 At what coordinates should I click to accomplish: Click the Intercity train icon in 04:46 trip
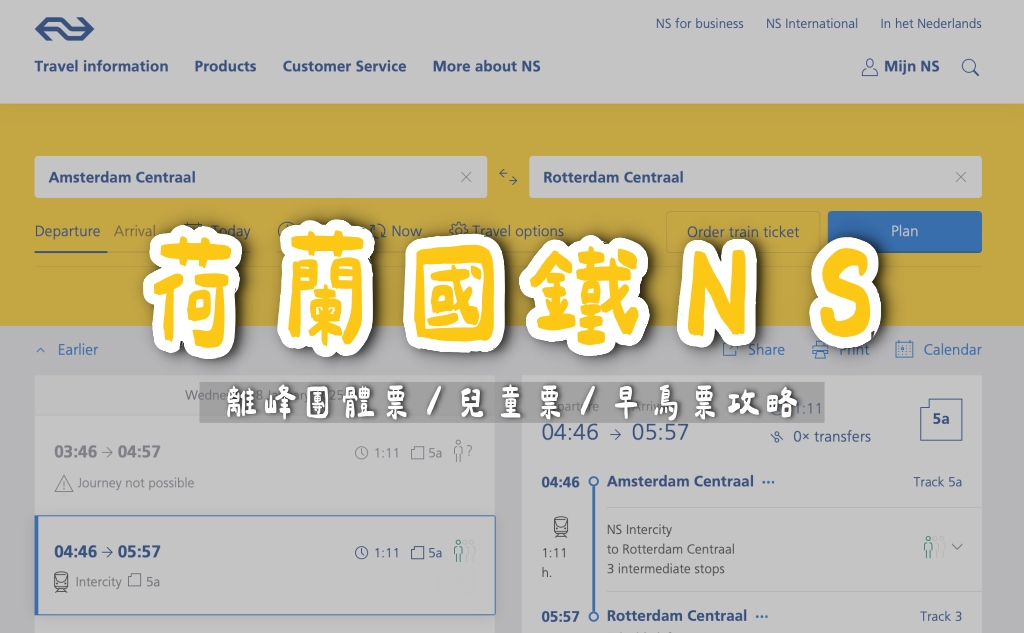click(61, 581)
